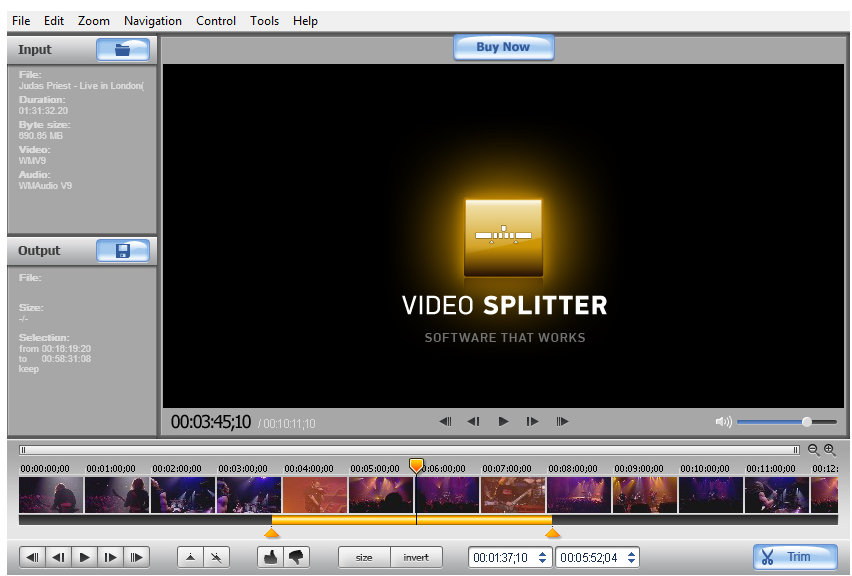Click the 00:04:00;00 timeline thumbnail
This screenshot has width=852, height=576.
tap(314, 494)
